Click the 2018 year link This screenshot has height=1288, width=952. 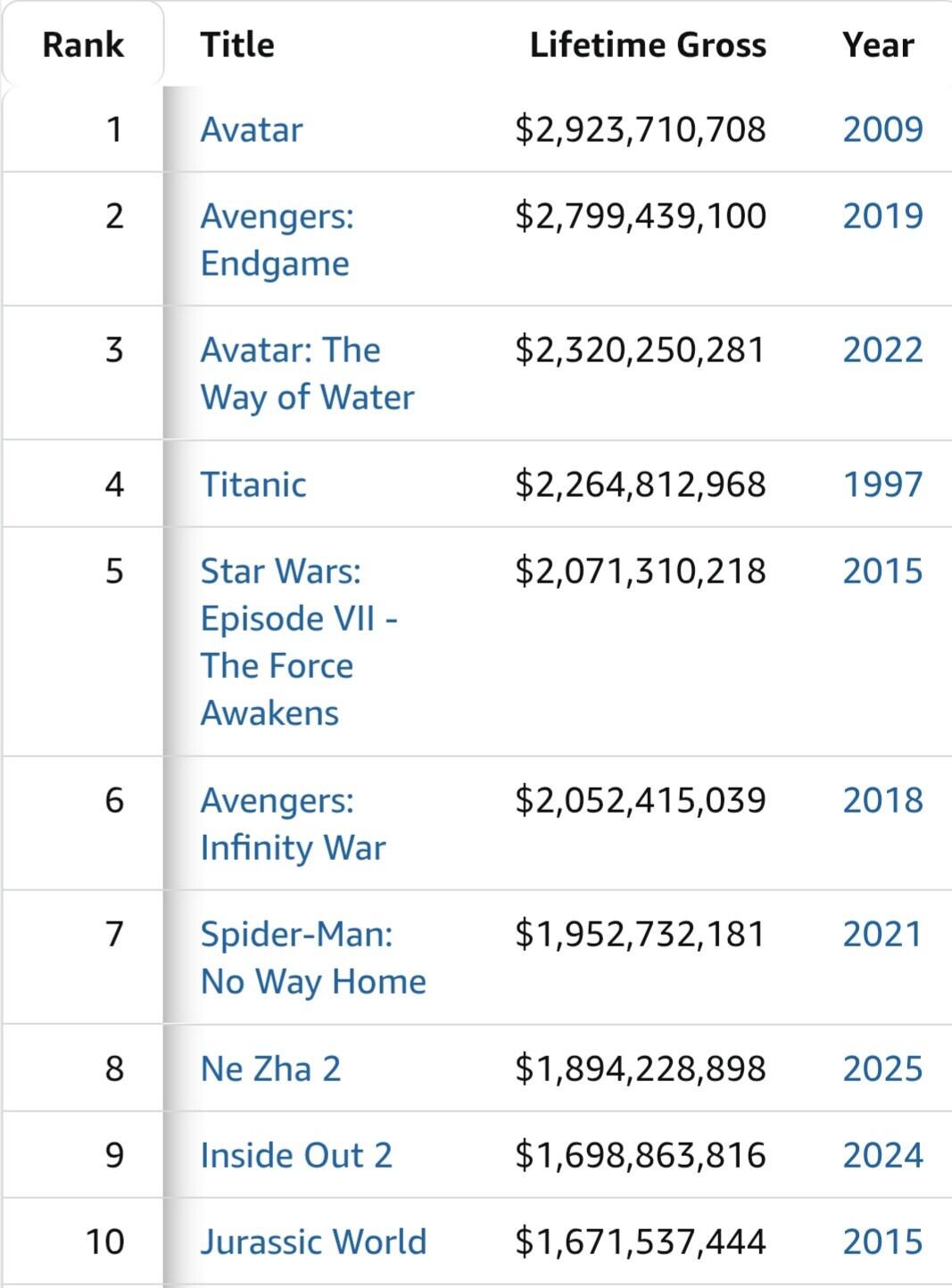(882, 800)
